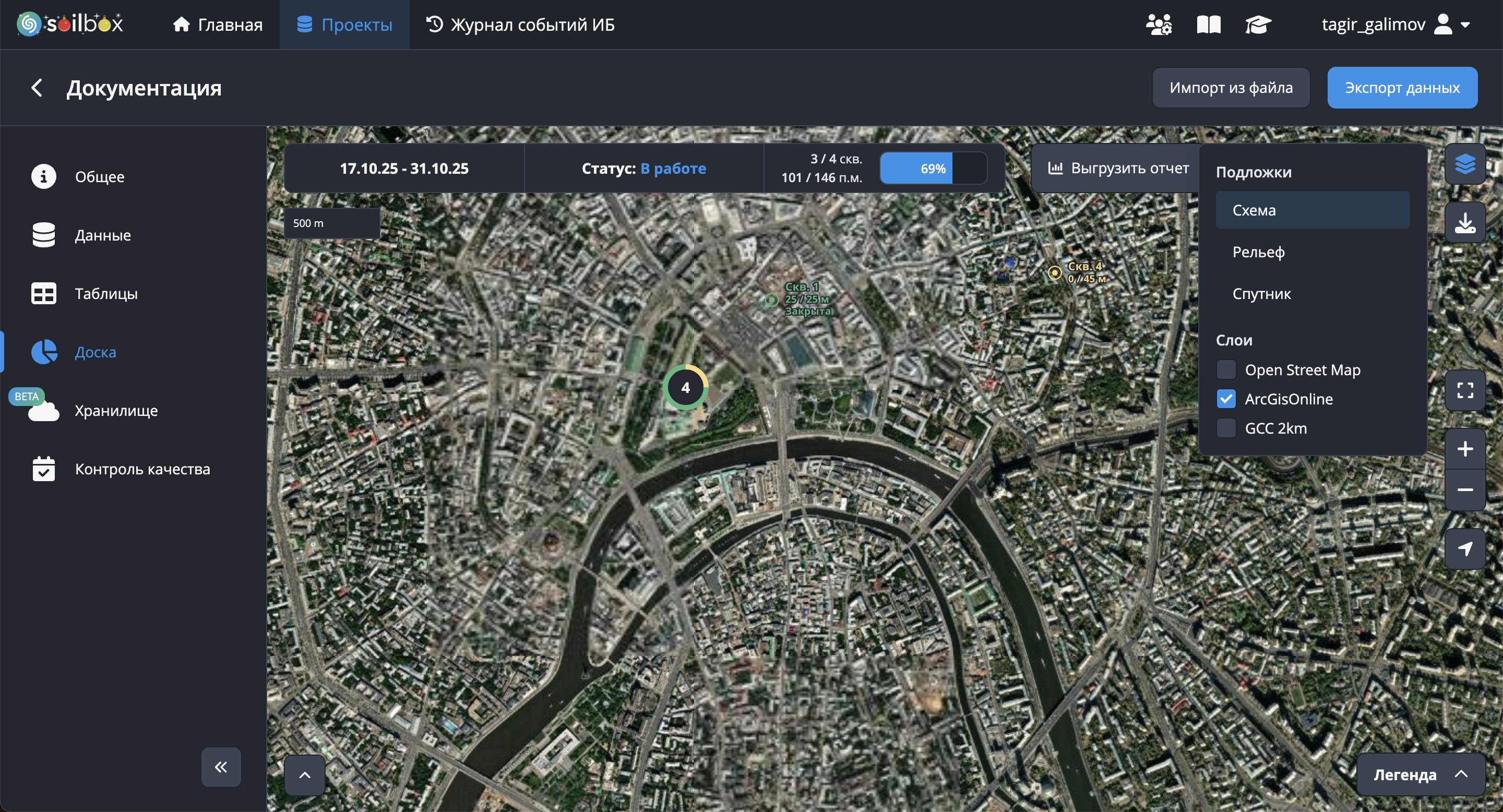Click the map layers icon
Screen dimensions: 1503x812
point(1464,164)
